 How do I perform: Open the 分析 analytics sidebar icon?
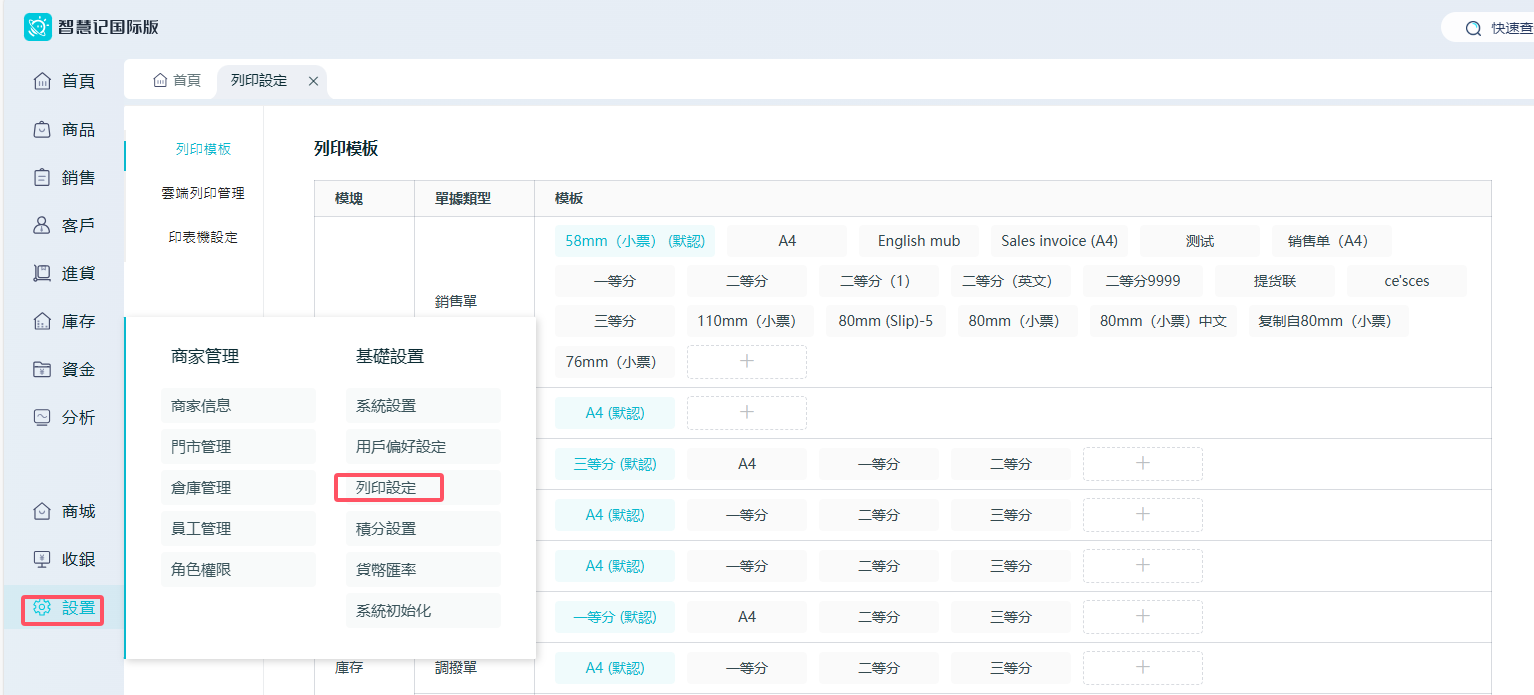click(42, 417)
